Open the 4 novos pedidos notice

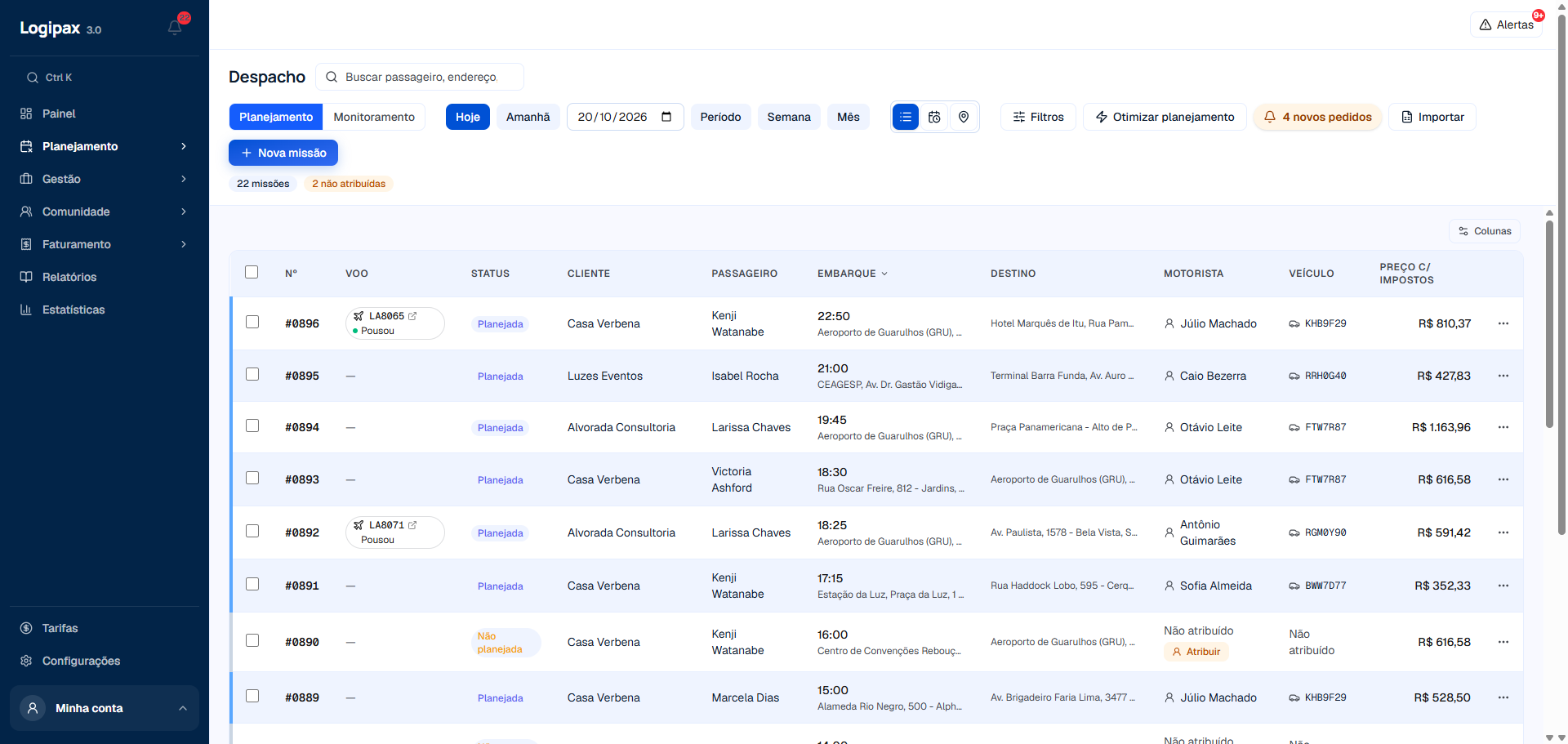pyautogui.click(x=1317, y=117)
